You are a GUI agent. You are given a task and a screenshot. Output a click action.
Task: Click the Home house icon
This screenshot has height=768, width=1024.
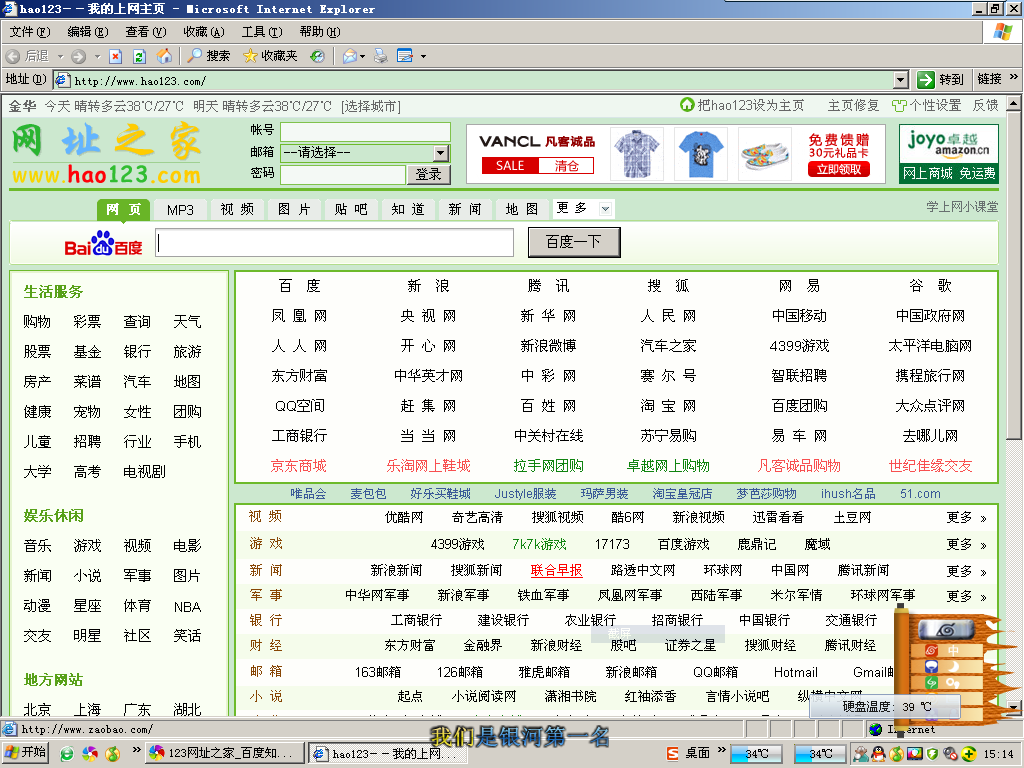pos(164,56)
